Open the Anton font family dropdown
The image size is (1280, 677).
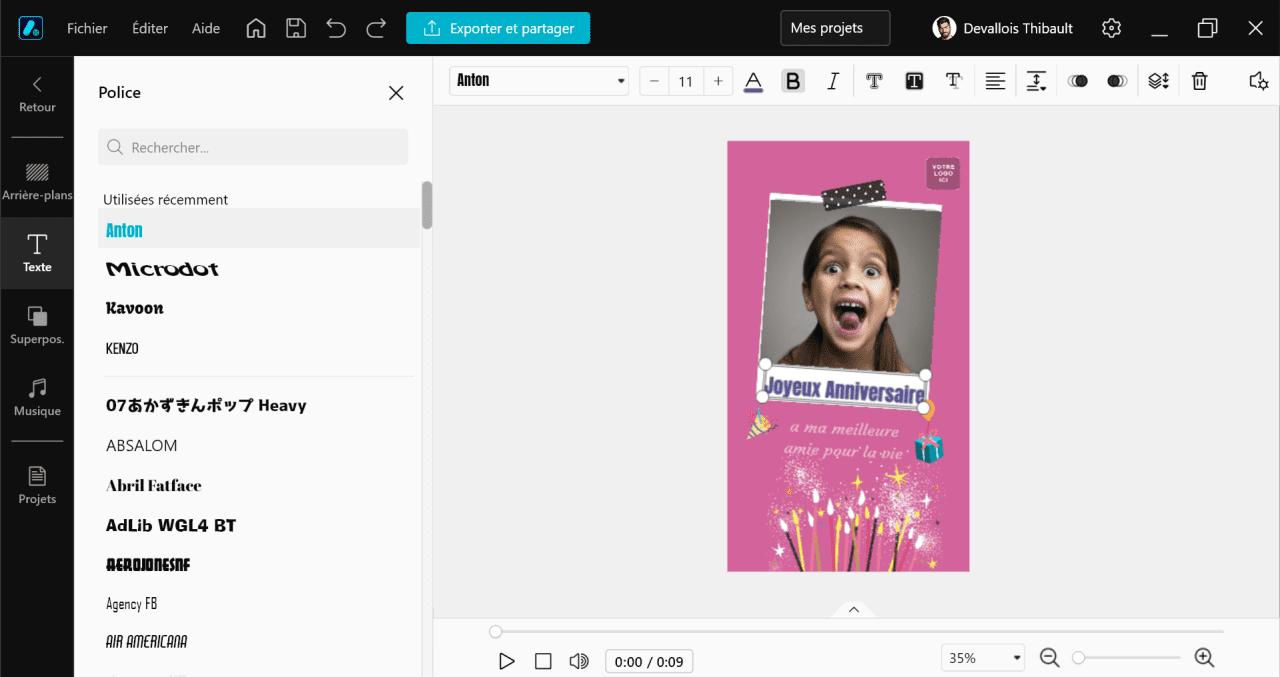coord(538,80)
